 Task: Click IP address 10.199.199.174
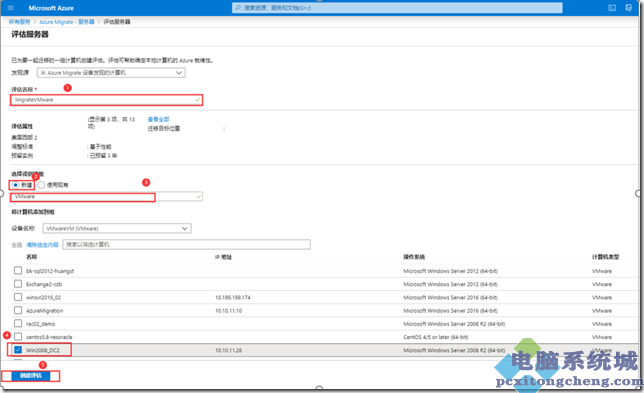click(x=233, y=297)
